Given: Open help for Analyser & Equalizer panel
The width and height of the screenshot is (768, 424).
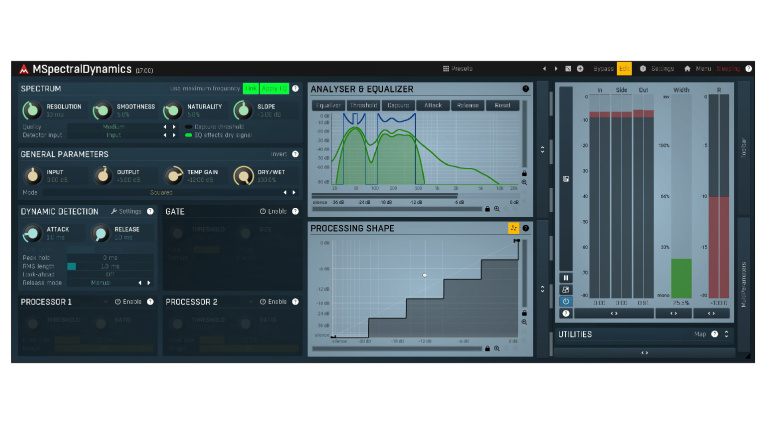Looking at the screenshot, I should (x=526, y=89).
